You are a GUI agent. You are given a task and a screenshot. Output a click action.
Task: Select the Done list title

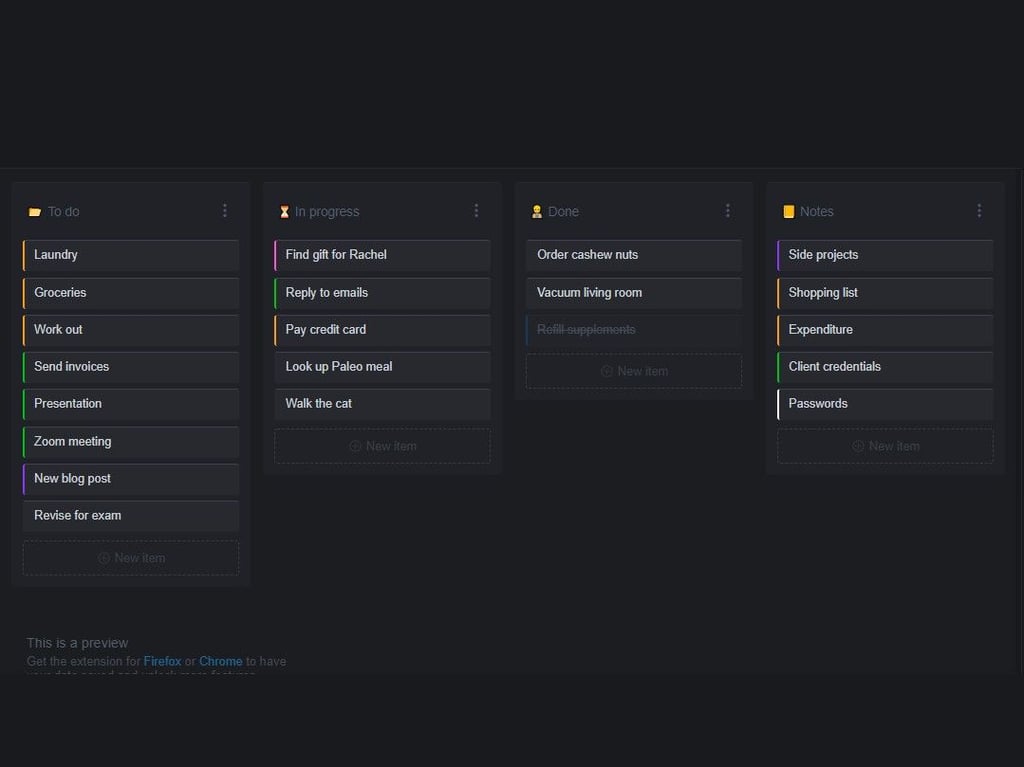[x=564, y=212]
